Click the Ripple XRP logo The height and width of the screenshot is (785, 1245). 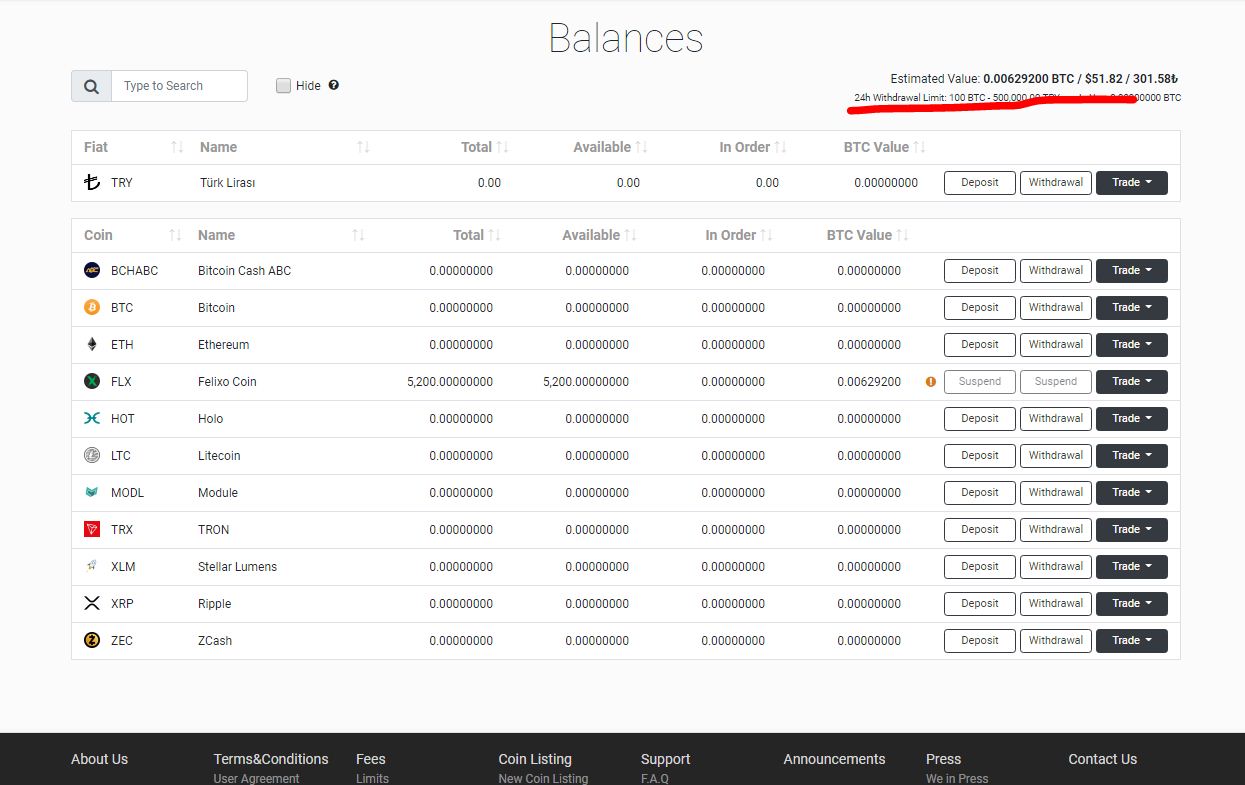pos(92,603)
